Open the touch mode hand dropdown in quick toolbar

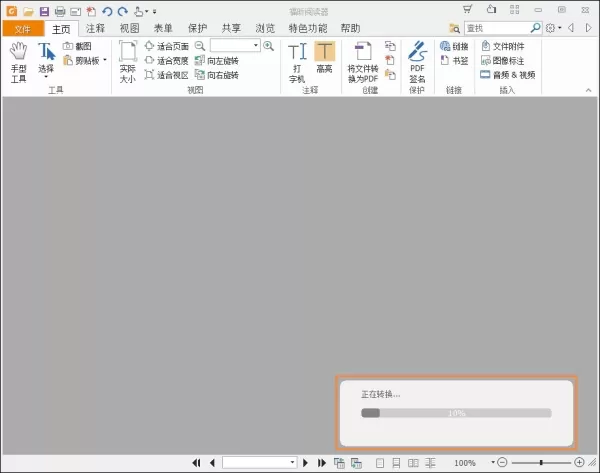140,11
